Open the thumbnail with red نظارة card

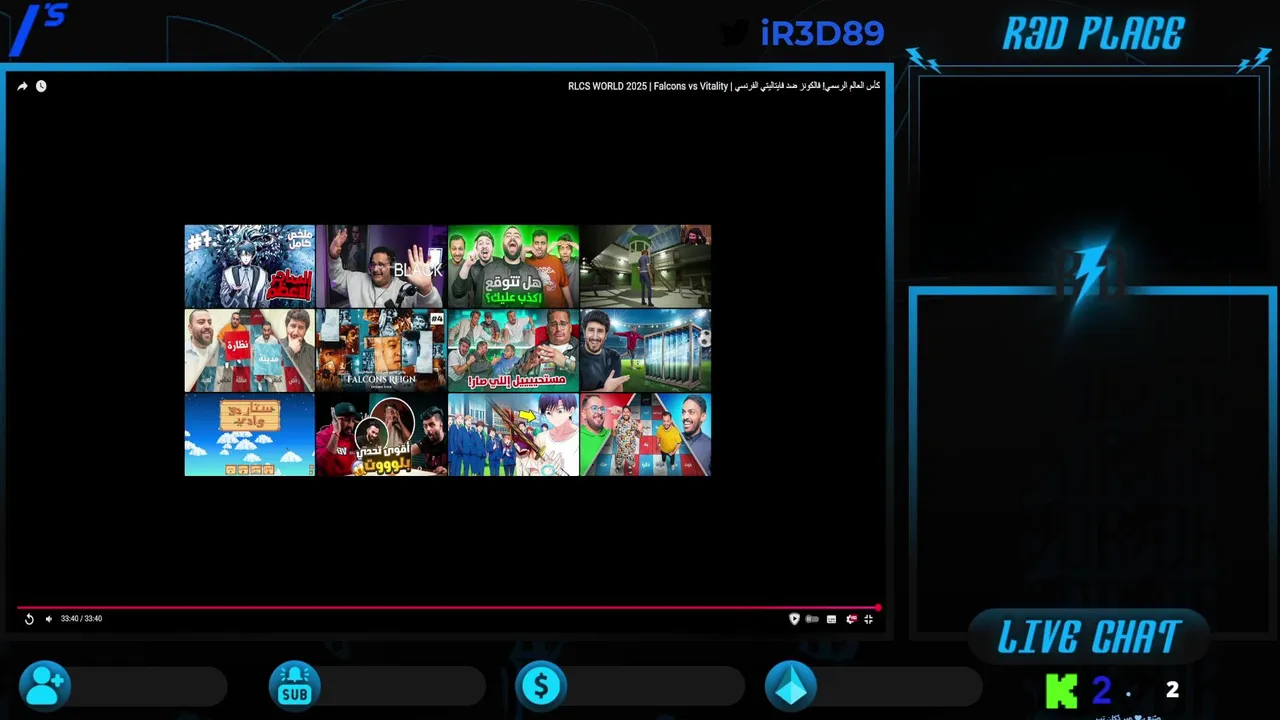[250, 350]
